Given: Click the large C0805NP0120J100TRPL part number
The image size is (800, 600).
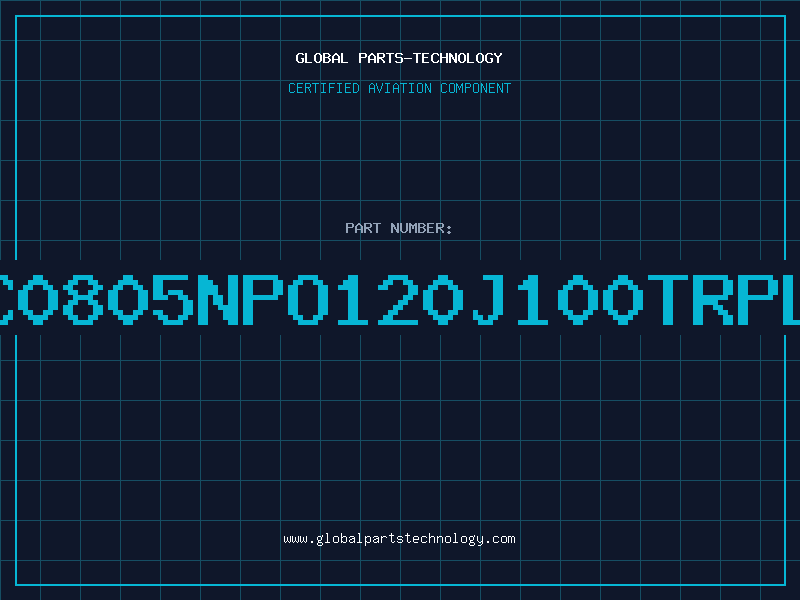Looking at the screenshot, I should (400, 299).
